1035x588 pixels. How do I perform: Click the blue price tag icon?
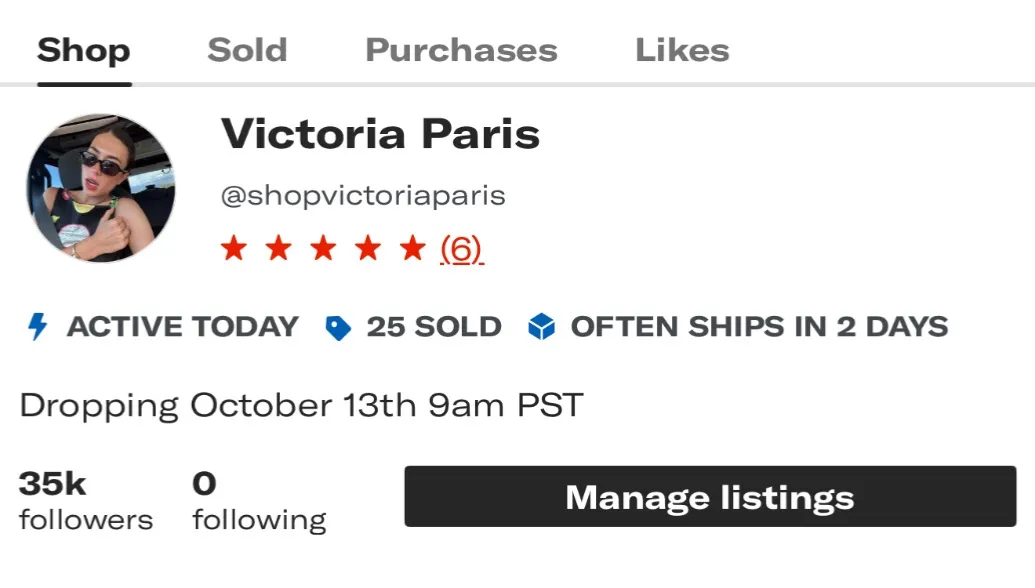(339, 328)
